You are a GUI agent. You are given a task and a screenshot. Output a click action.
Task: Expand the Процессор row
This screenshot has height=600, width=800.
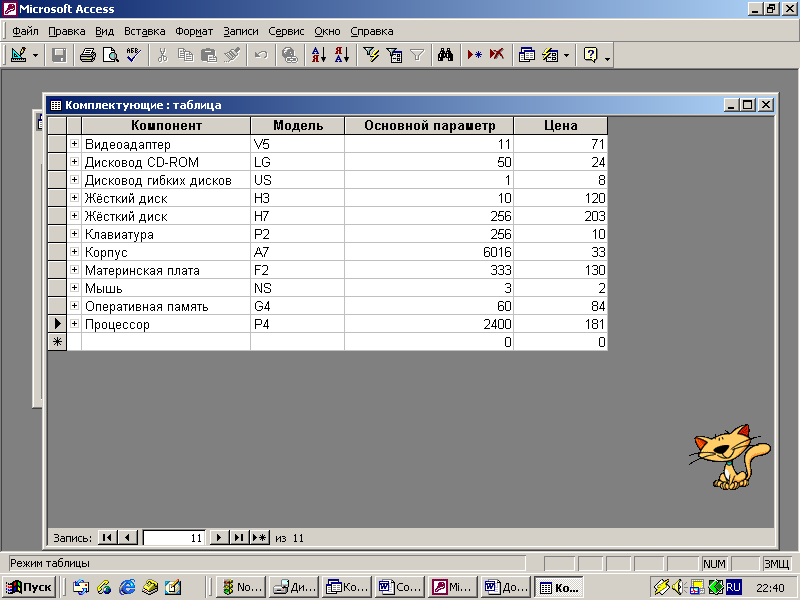coord(74,323)
